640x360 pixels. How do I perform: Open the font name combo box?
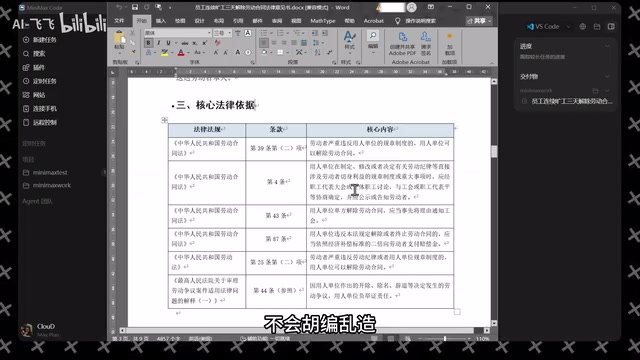pos(178,33)
